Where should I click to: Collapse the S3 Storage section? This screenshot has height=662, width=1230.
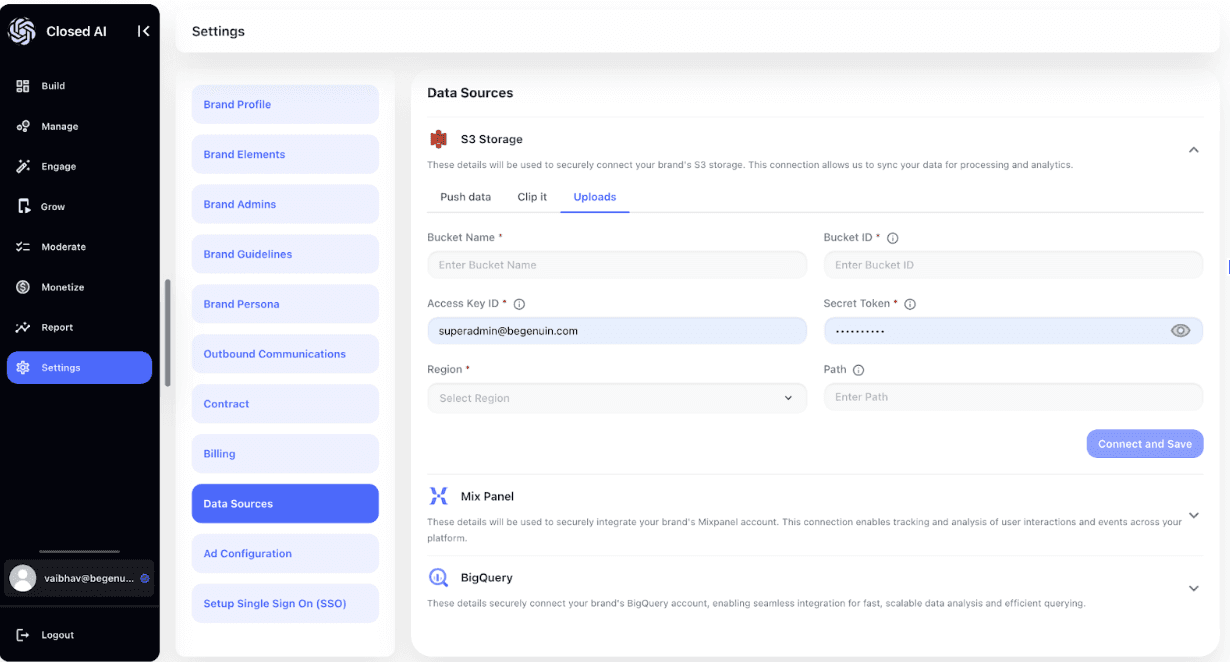[1193, 150]
